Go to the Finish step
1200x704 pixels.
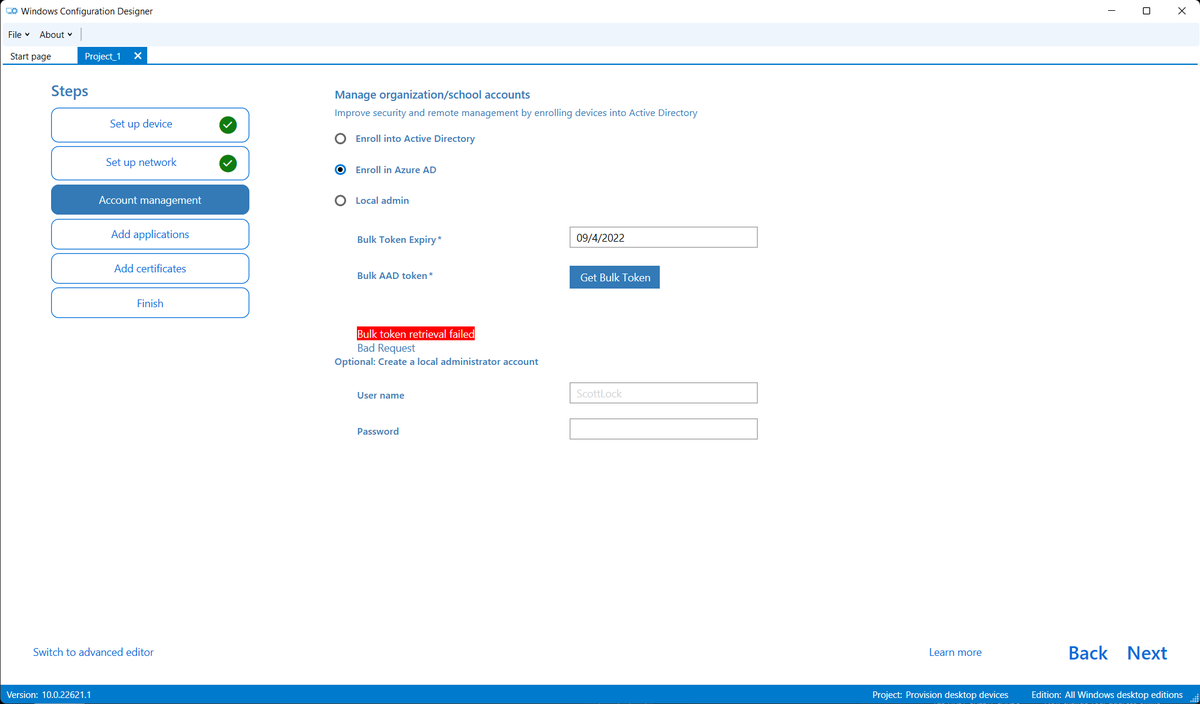(x=150, y=303)
